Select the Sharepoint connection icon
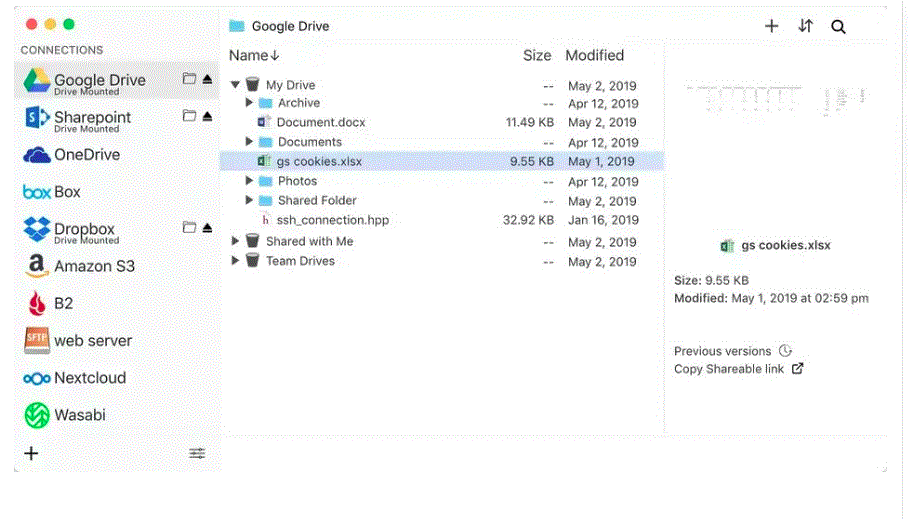This screenshot has width=908, height=519. click(x=36, y=118)
